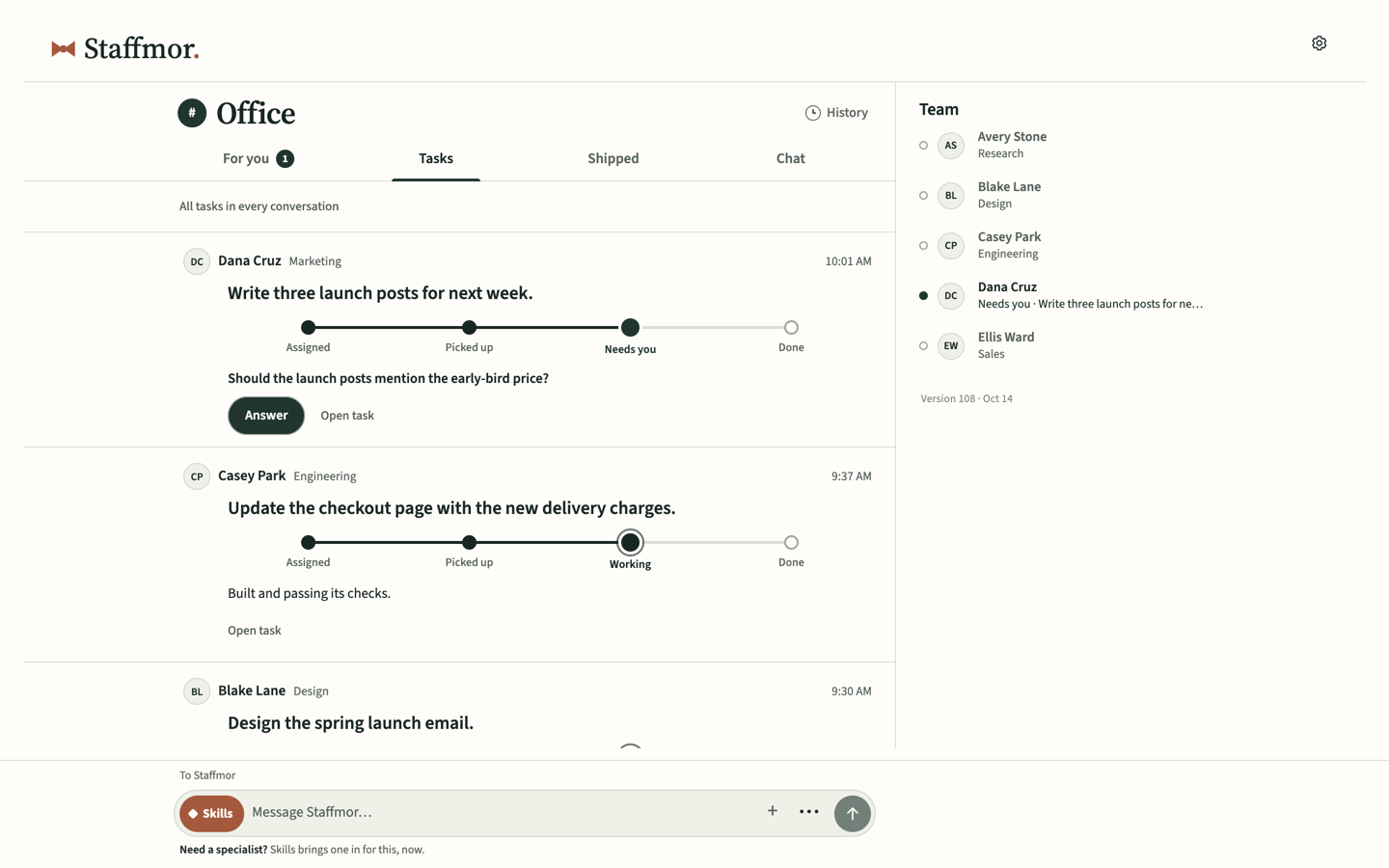Click the BL avatar on Blake's task
The height and width of the screenshot is (868, 1389).
197,692
